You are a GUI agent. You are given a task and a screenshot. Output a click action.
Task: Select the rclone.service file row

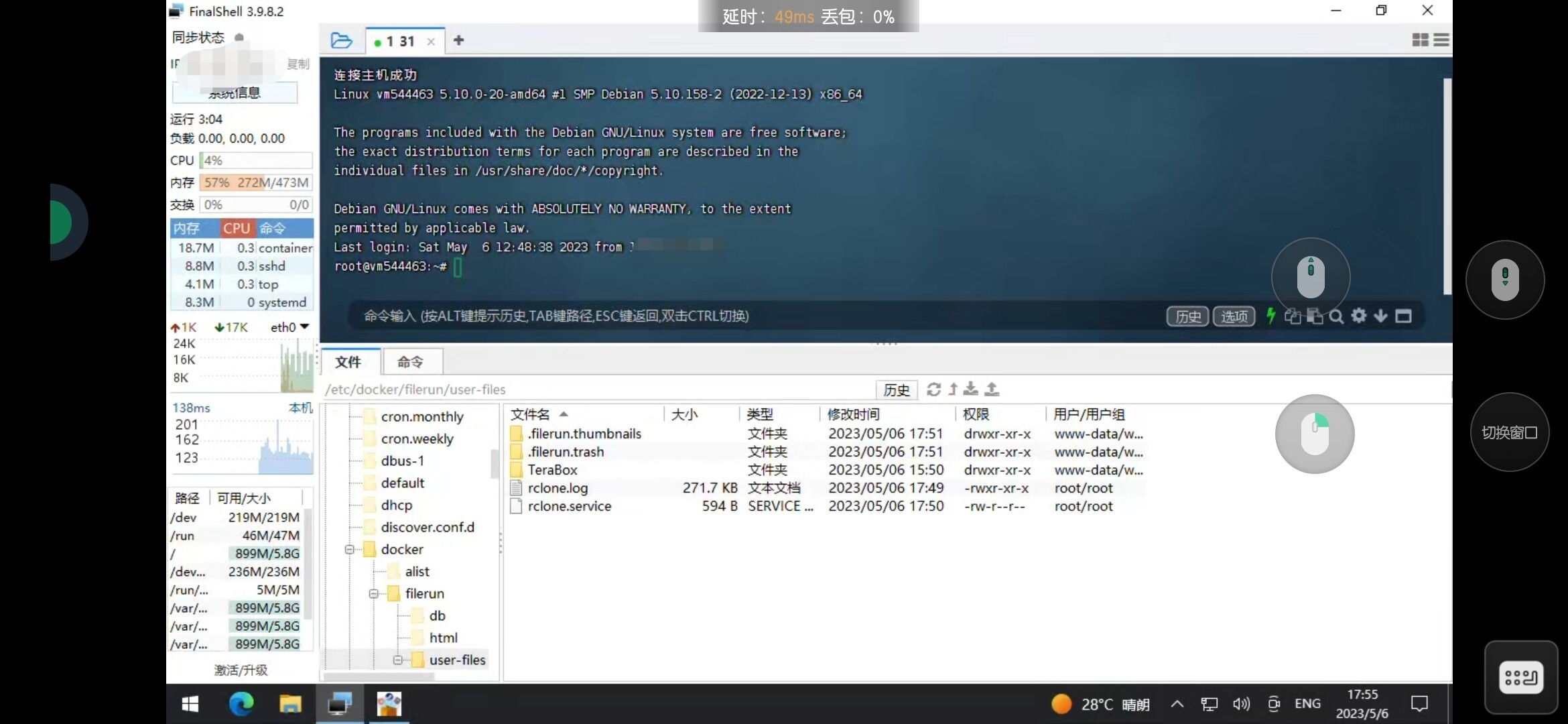pyautogui.click(x=826, y=506)
